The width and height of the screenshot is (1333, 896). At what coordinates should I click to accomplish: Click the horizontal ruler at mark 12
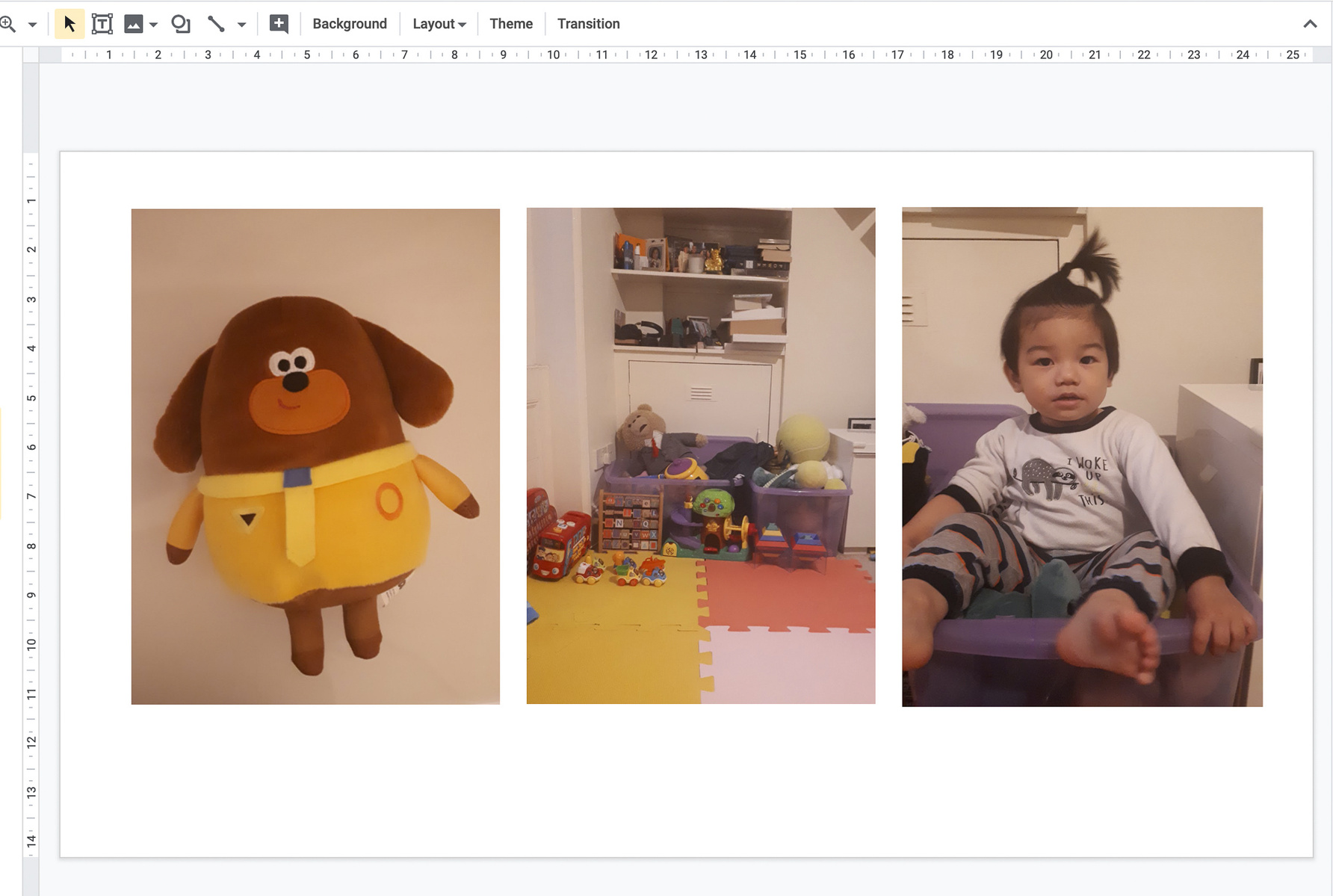pos(651,55)
